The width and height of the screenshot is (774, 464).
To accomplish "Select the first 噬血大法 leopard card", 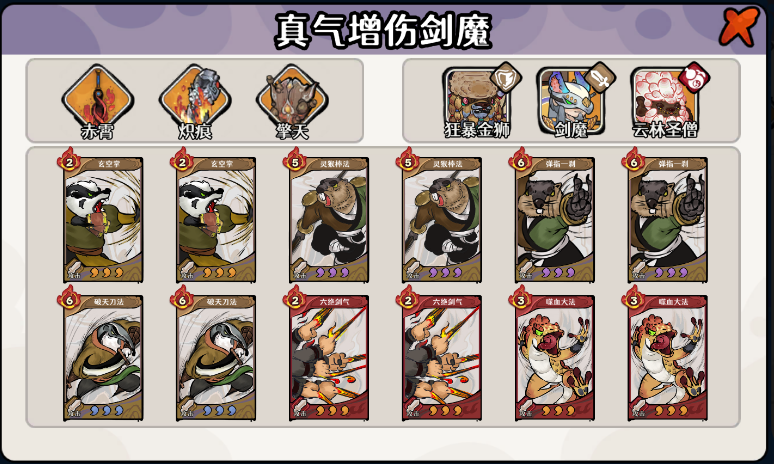I will click(554, 357).
